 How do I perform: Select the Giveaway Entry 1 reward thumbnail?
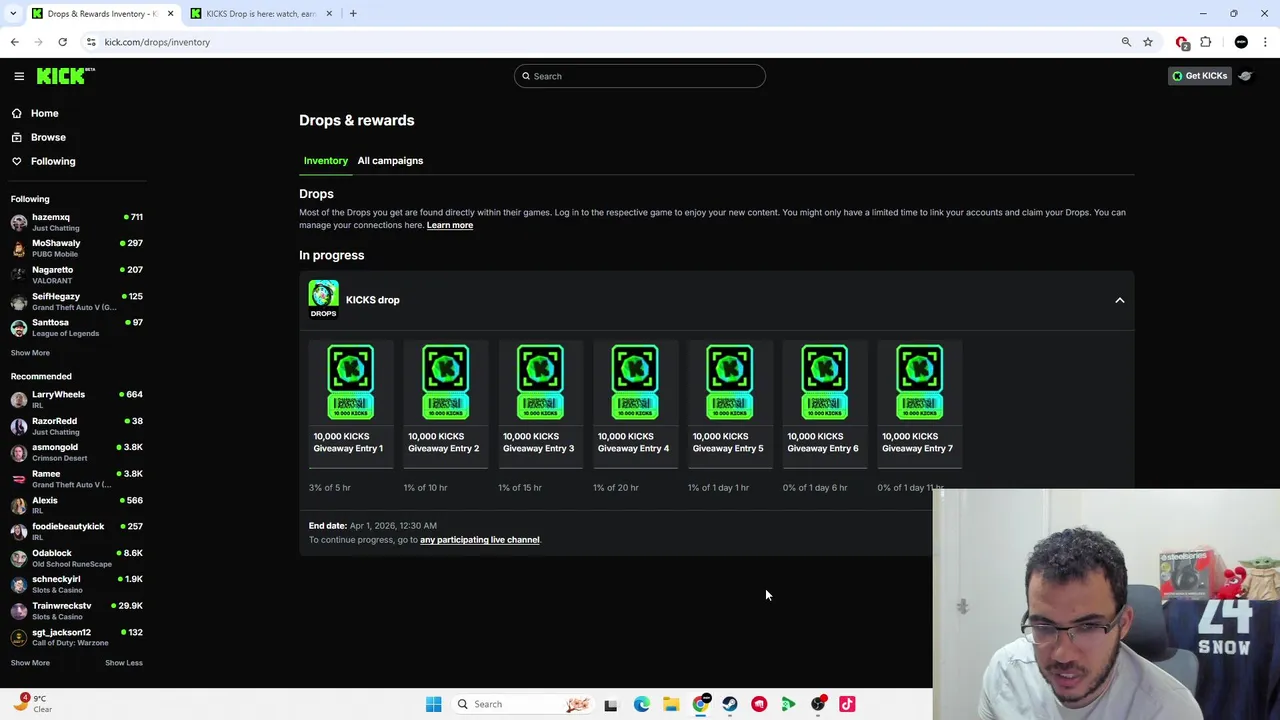[351, 381]
